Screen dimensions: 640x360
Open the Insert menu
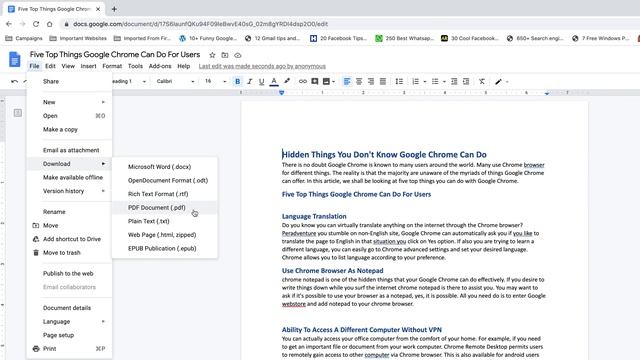pos(88,66)
